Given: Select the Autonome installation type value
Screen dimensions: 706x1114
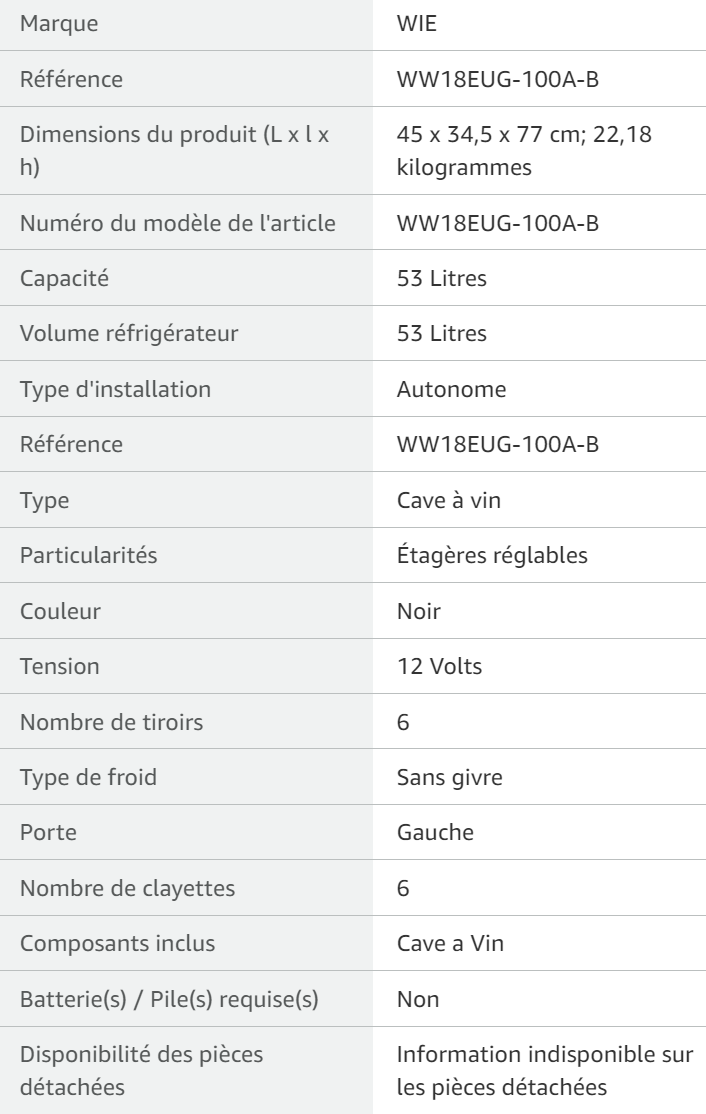Looking at the screenshot, I should pyautogui.click(x=452, y=389).
